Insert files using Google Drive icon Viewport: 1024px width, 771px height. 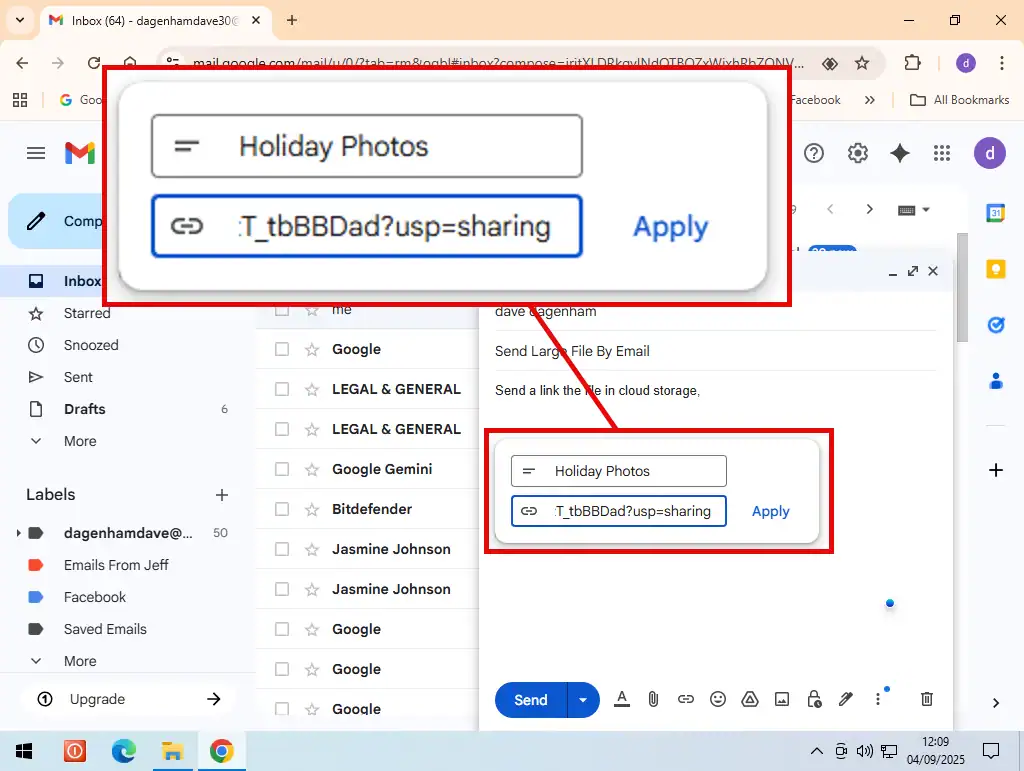pos(749,699)
